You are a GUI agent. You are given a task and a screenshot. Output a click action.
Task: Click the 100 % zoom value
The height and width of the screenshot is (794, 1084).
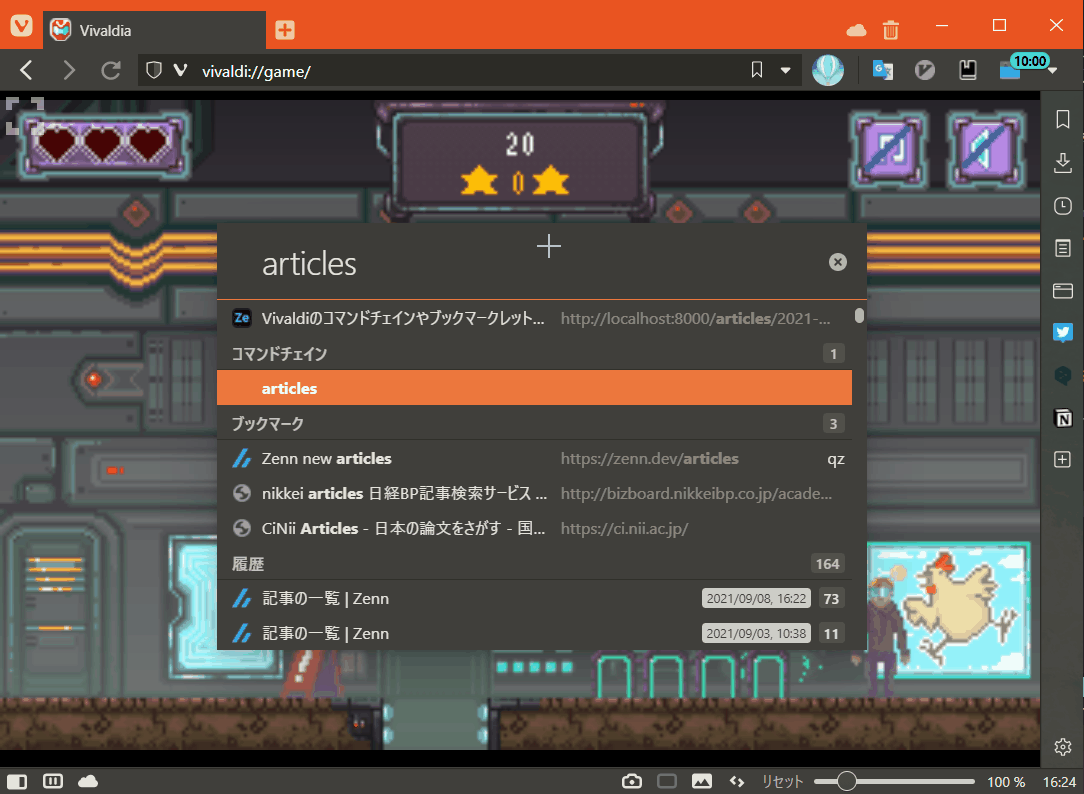click(x=1006, y=782)
